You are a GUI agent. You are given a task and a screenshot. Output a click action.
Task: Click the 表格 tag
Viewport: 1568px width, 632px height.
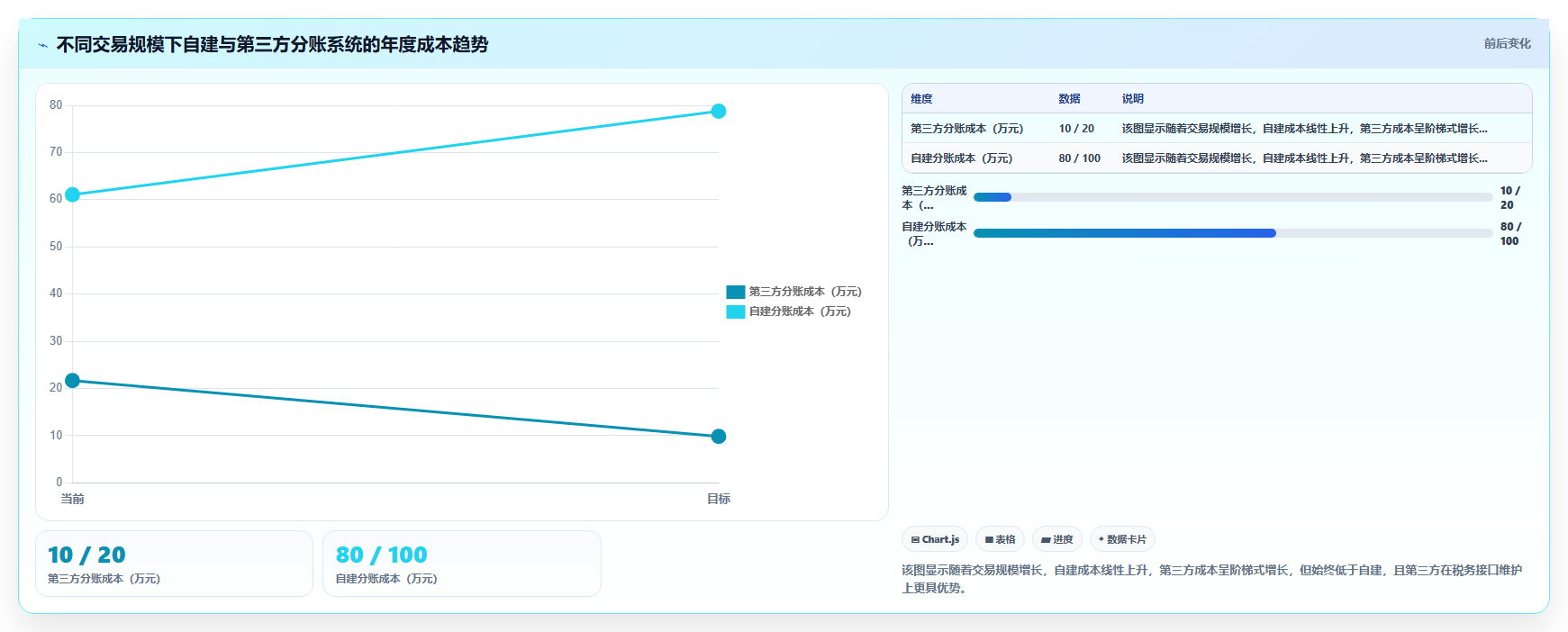1000,539
